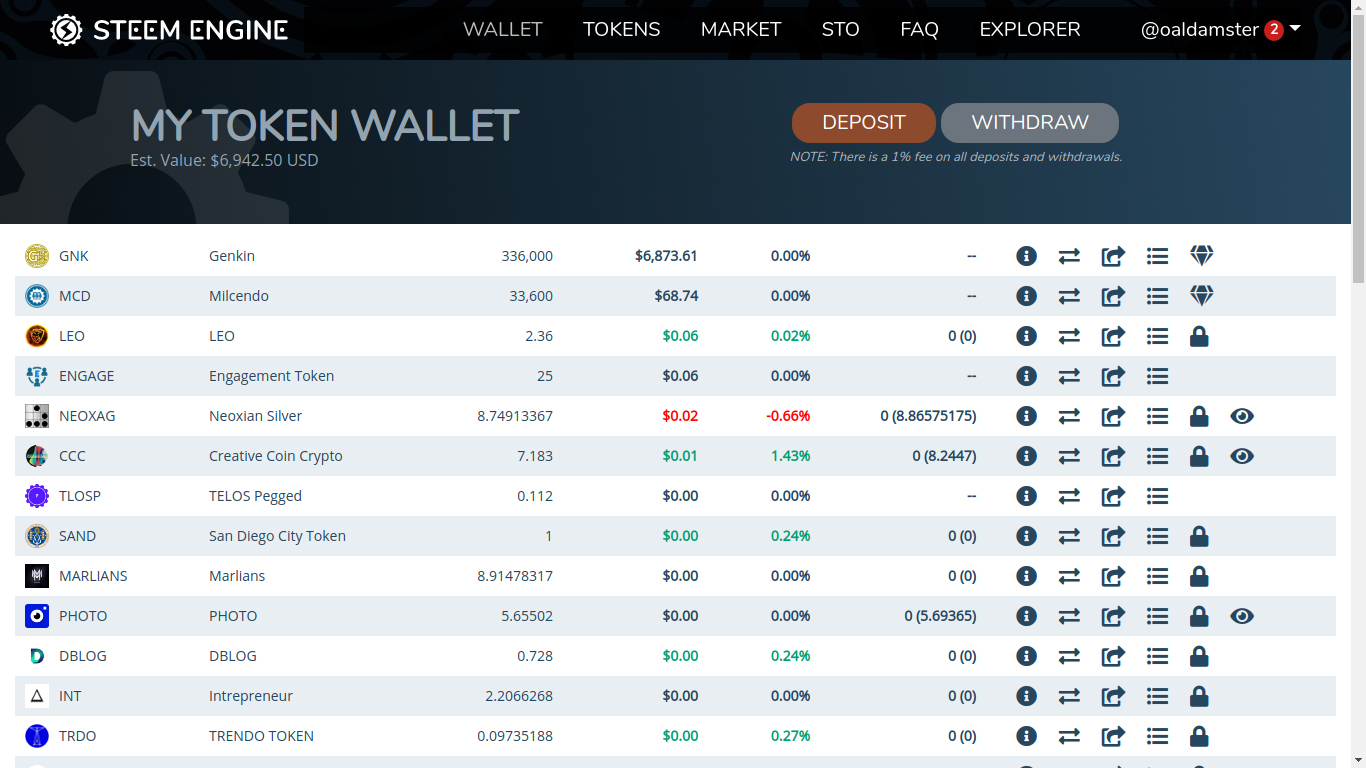The image size is (1366, 768).
Task: Click the Intrepreneur token name
Action: [x=251, y=696]
